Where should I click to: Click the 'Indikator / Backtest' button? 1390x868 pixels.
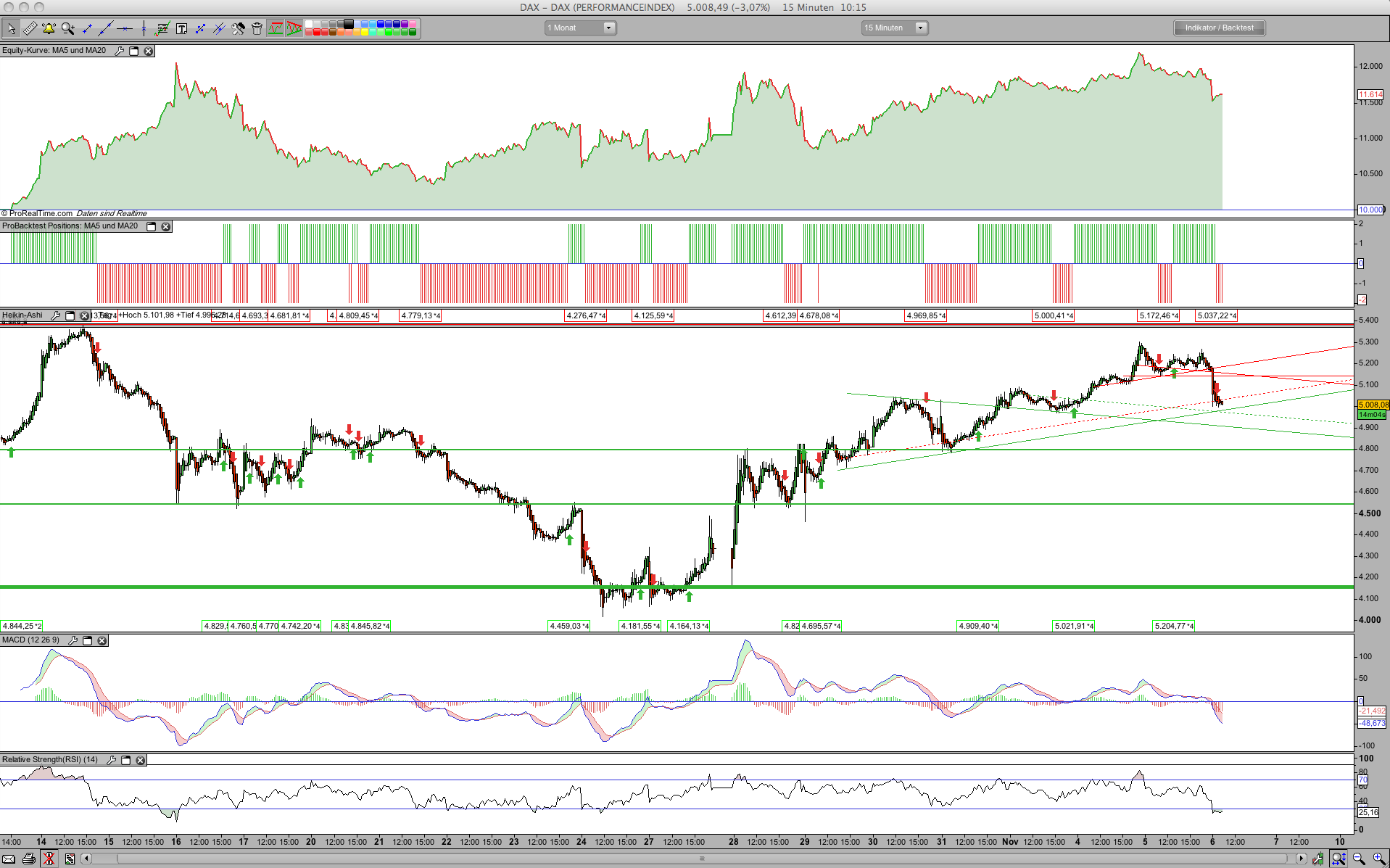click(x=1219, y=28)
